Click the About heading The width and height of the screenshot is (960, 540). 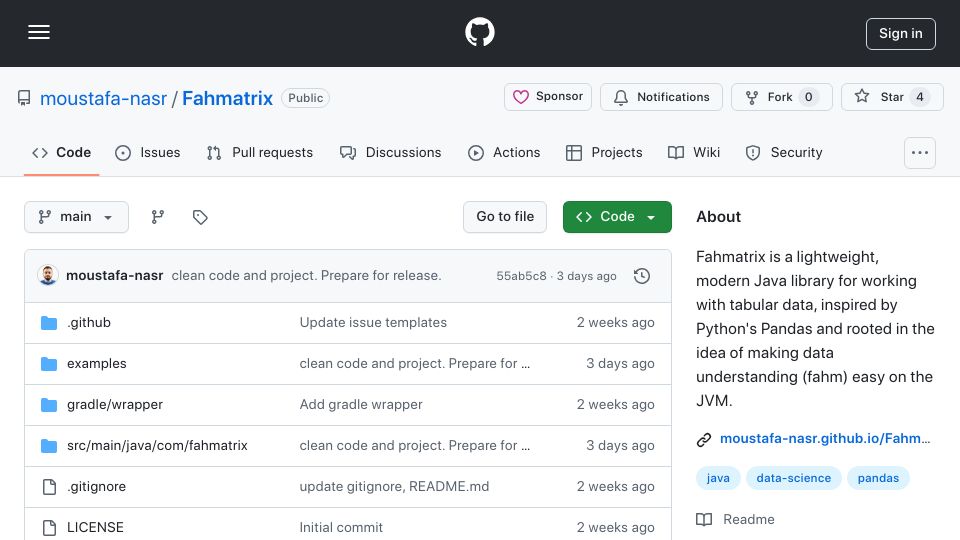click(718, 217)
